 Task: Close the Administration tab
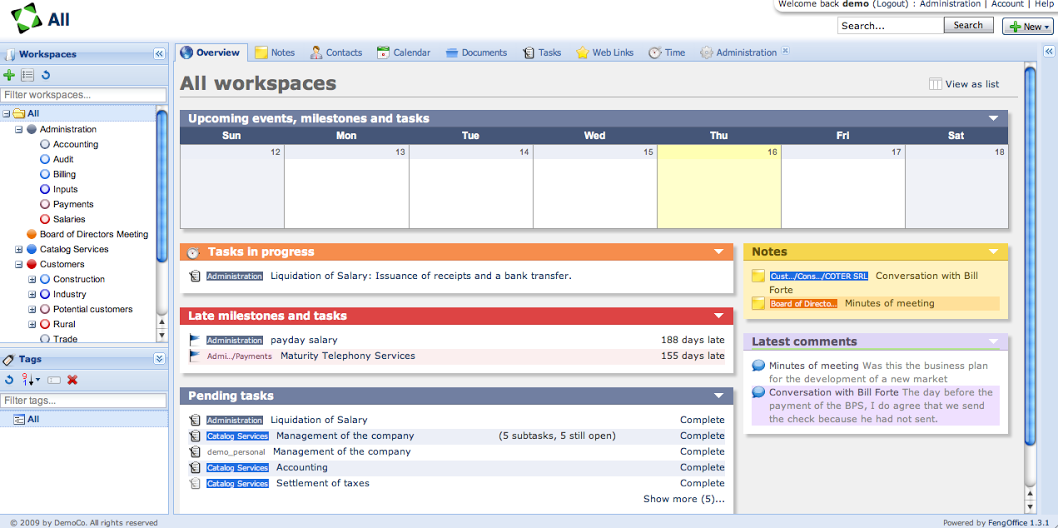785,51
